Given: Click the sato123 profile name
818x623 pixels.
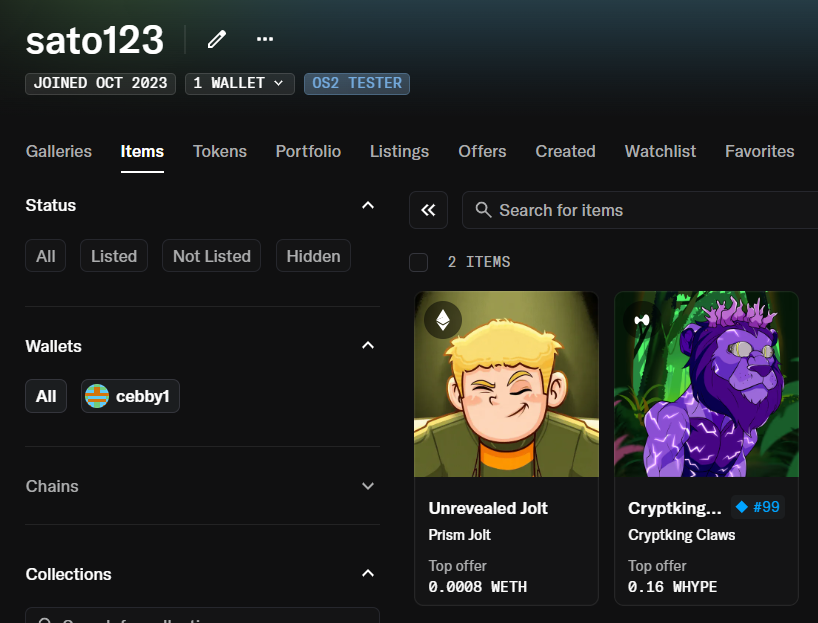Looking at the screenshot, I should [x=94, y=40].
